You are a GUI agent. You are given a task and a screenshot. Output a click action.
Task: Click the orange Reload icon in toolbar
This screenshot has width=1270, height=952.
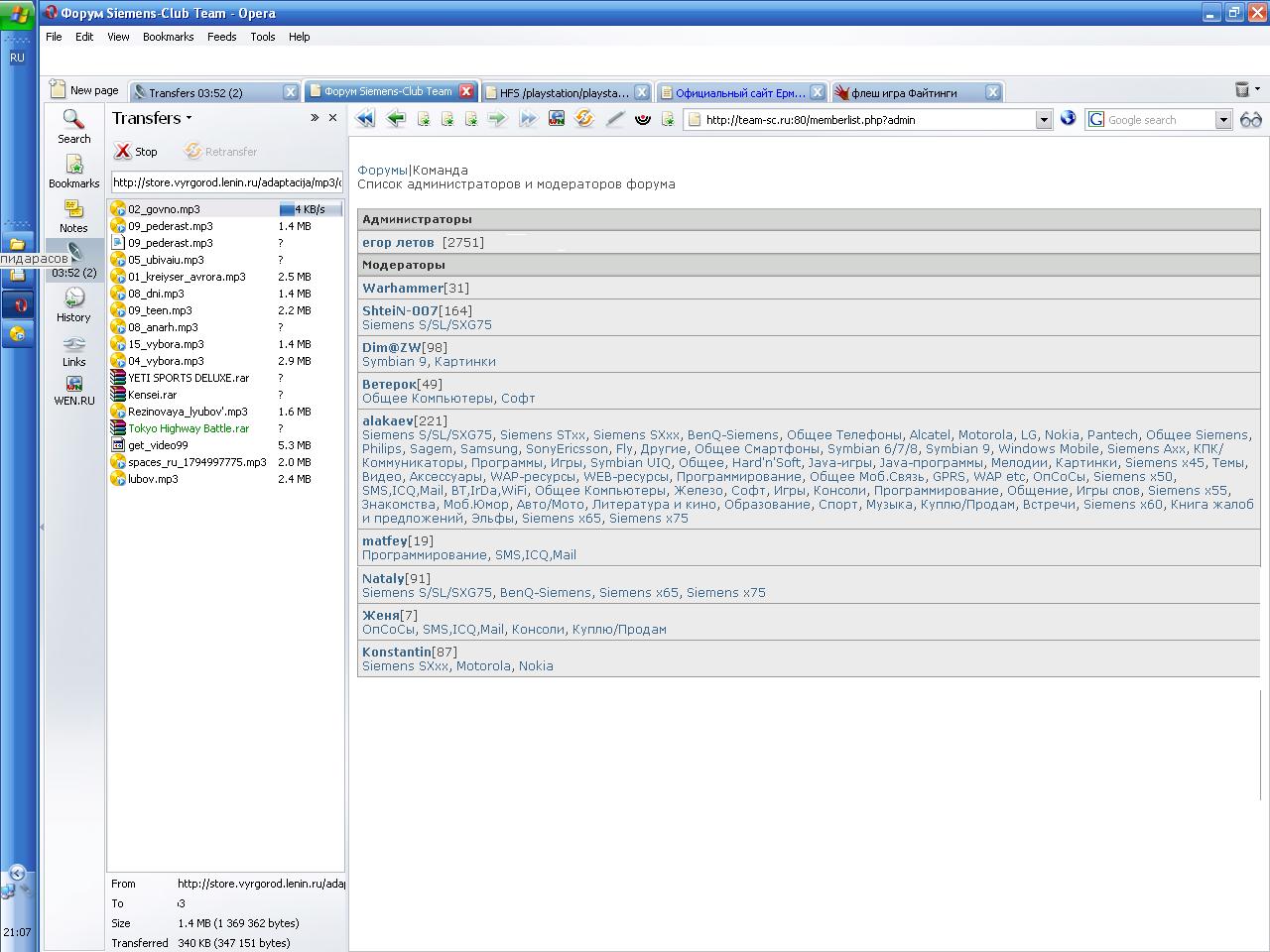coord(584,119)
